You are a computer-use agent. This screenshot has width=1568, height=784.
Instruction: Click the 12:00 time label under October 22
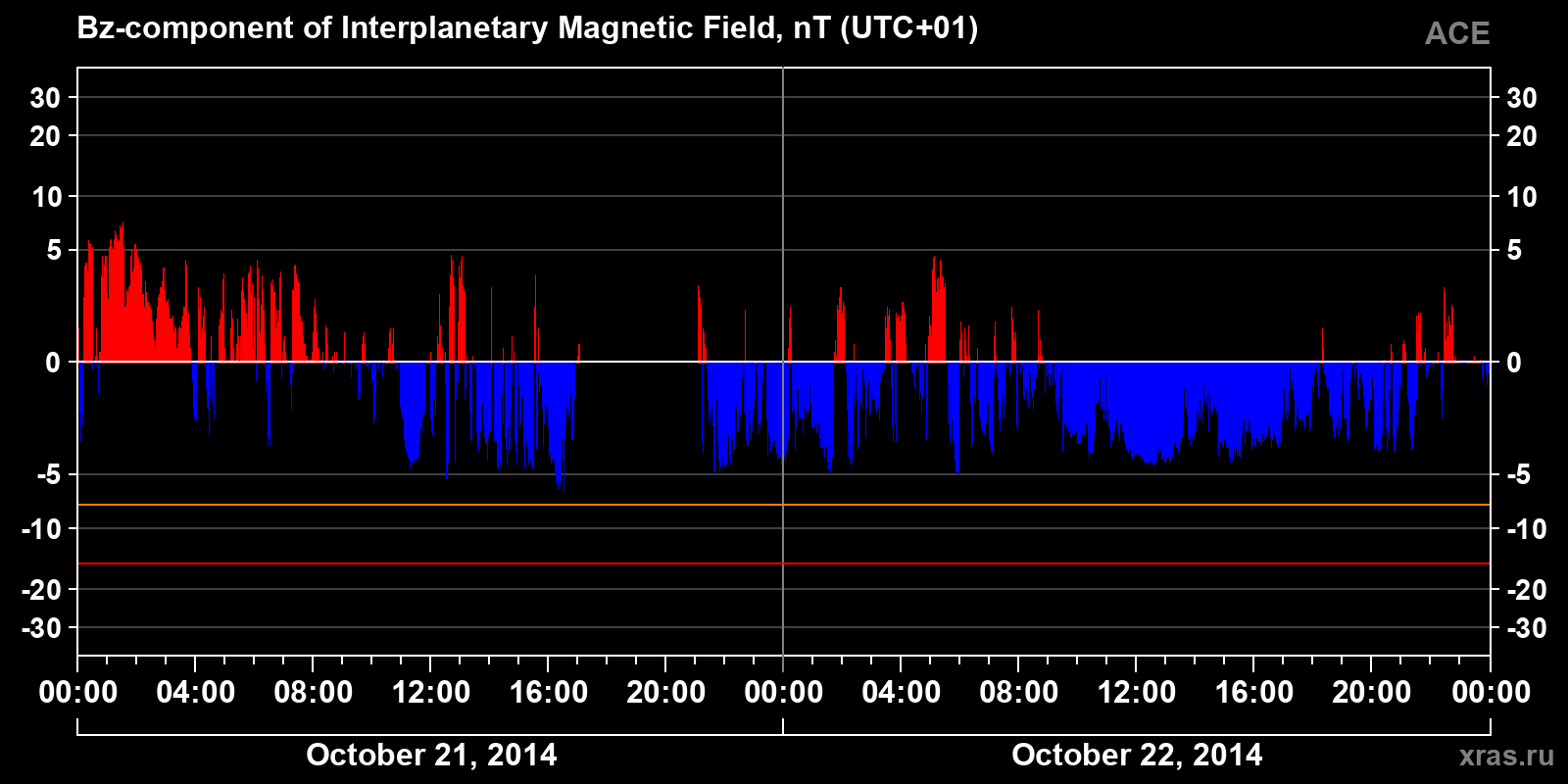coord(1137,692)
